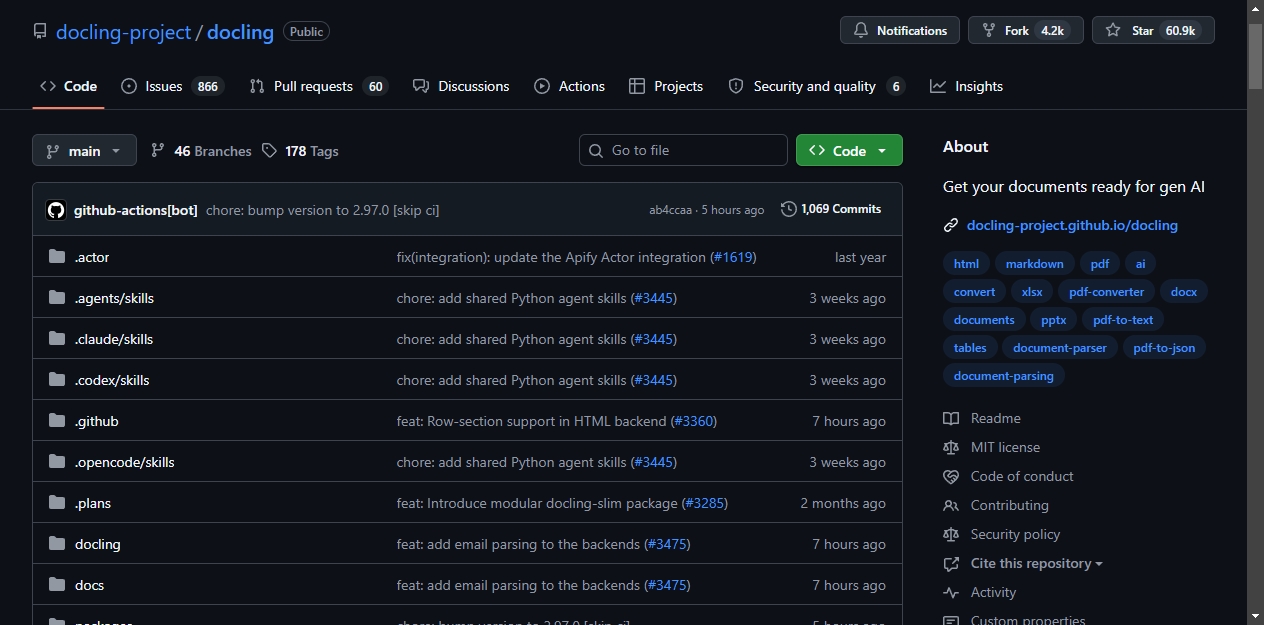Viewport: 1264px width, 625px height.
Task: Go to the Discussions tab
Action: (461, 86)
